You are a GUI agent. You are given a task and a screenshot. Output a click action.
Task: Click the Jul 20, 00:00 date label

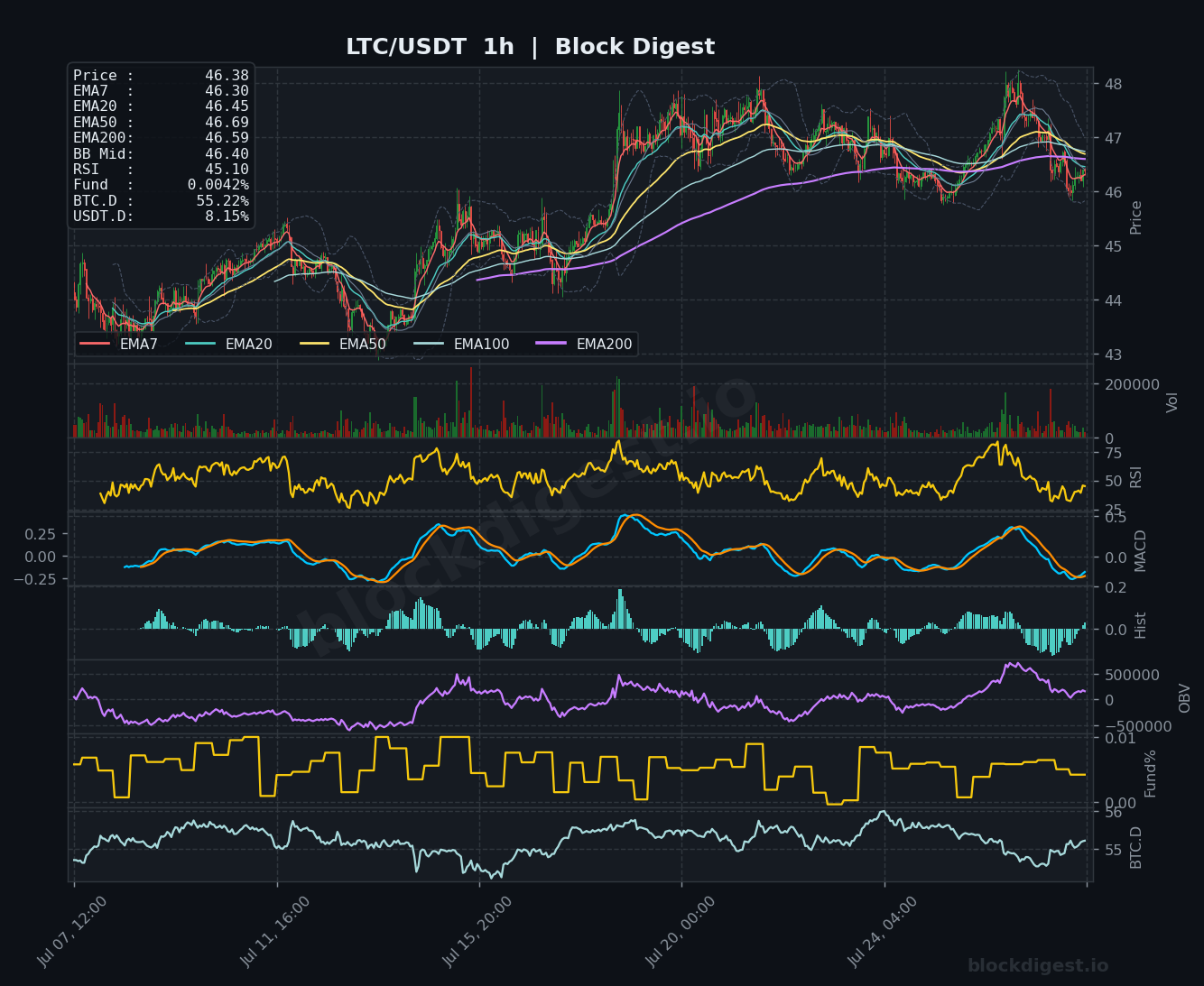click(x=680, y=932)
